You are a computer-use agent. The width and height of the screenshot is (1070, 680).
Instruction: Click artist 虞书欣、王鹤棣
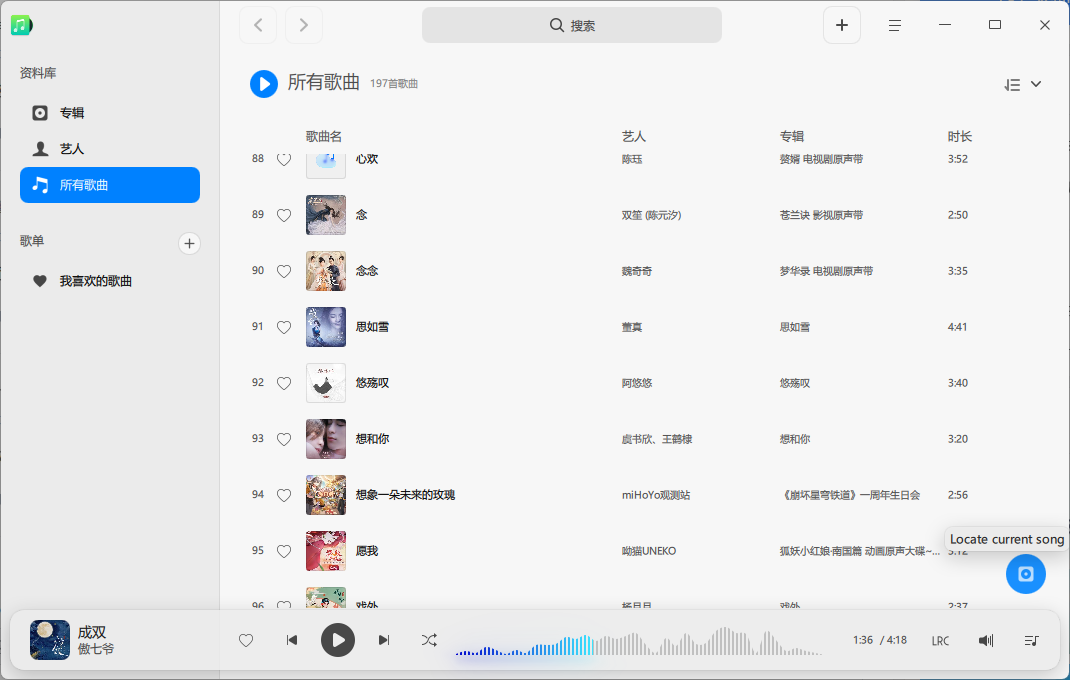(x=656, y=439)
